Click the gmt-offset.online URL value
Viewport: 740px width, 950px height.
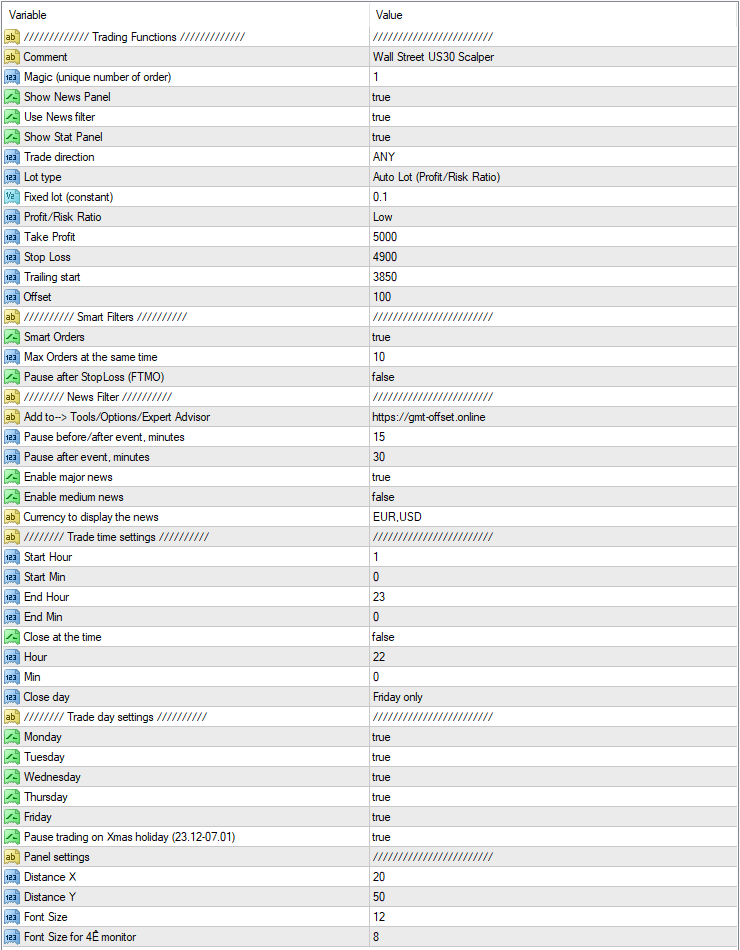pos(429,417)
